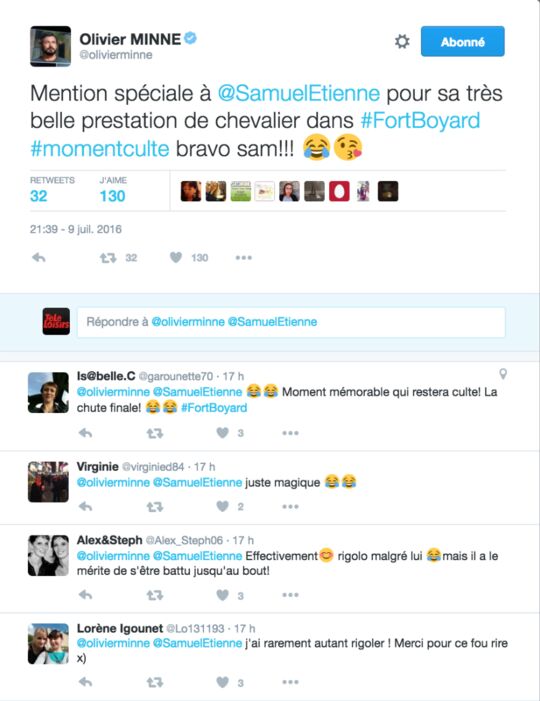This screenshot has height=701, width=540.
Task: Click the location pin on Is@belle.C's reply
Action: [503, 374]
